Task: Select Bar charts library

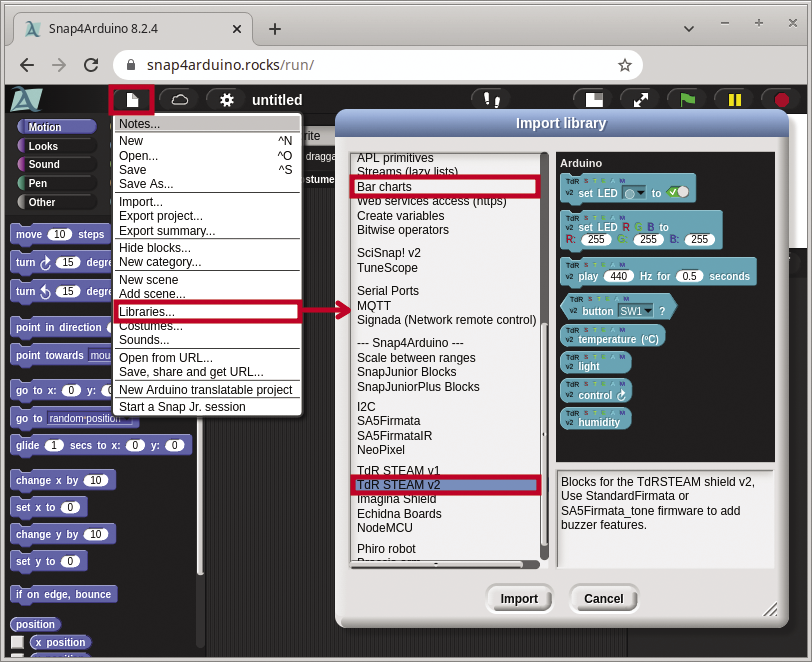Action: coord(445,186)
